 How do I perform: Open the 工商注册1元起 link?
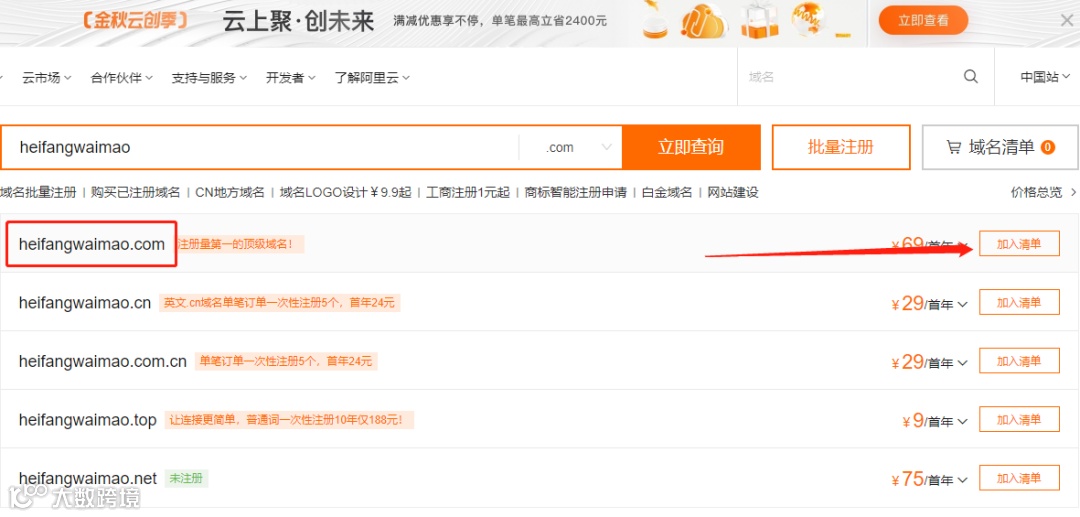click(x=468, y=193)
